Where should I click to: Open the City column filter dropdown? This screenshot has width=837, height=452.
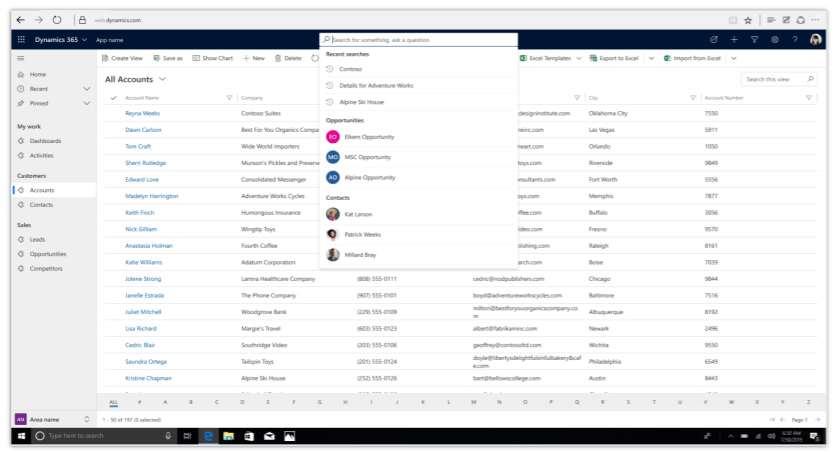(x=693, y=98)
